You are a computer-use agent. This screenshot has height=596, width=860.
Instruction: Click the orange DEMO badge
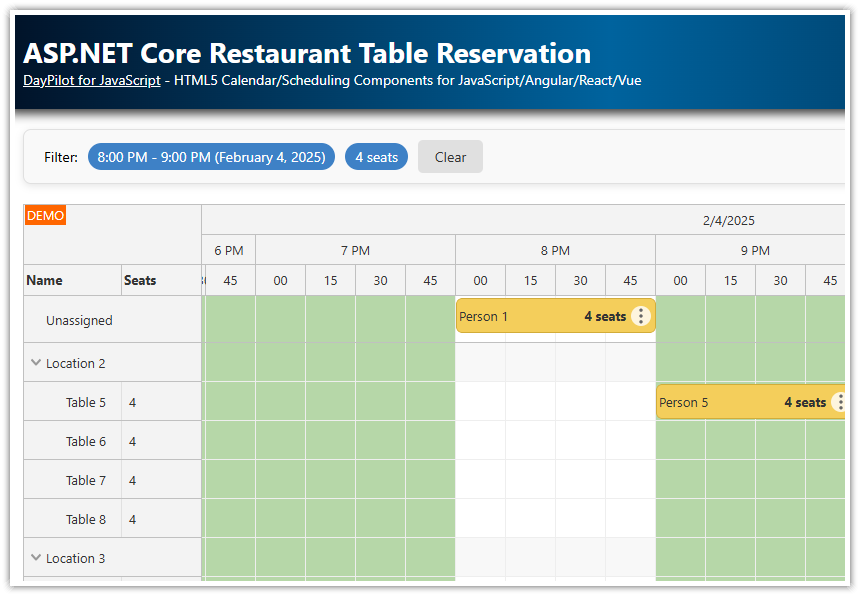(45, 215)
